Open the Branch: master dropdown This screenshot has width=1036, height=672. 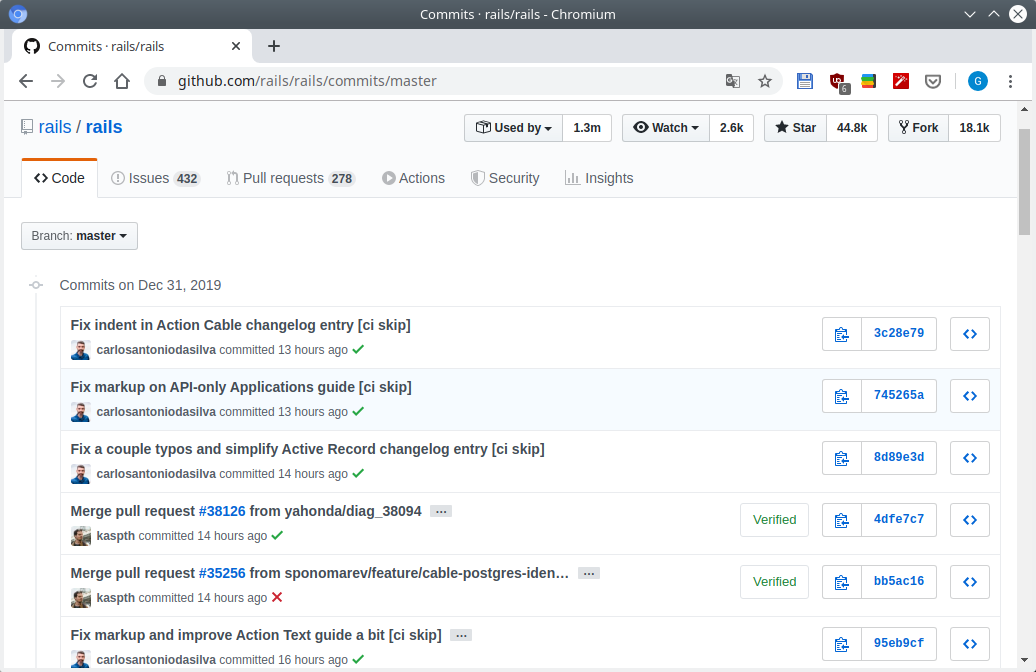79,236
